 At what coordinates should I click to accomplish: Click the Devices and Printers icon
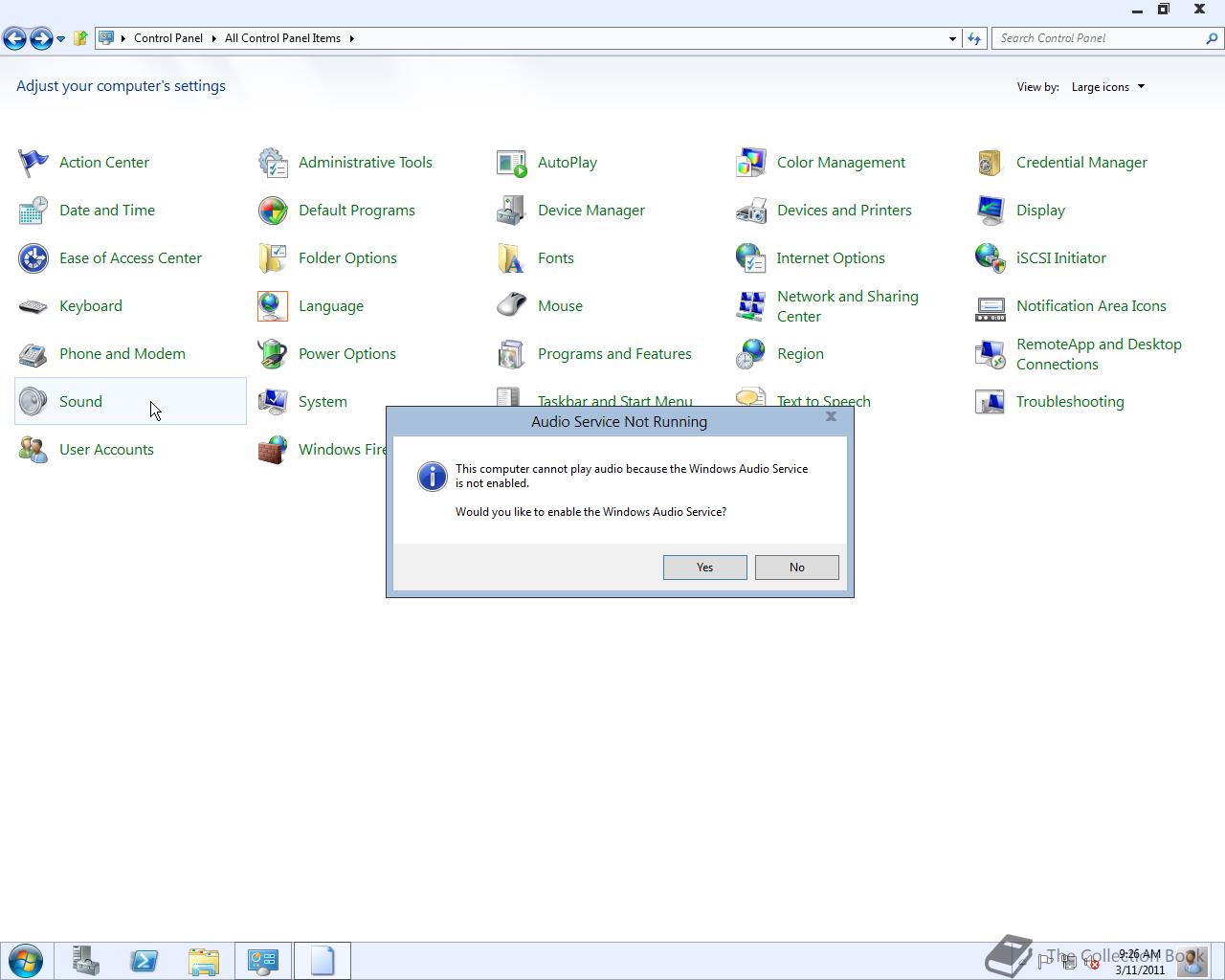click(751, 211)
